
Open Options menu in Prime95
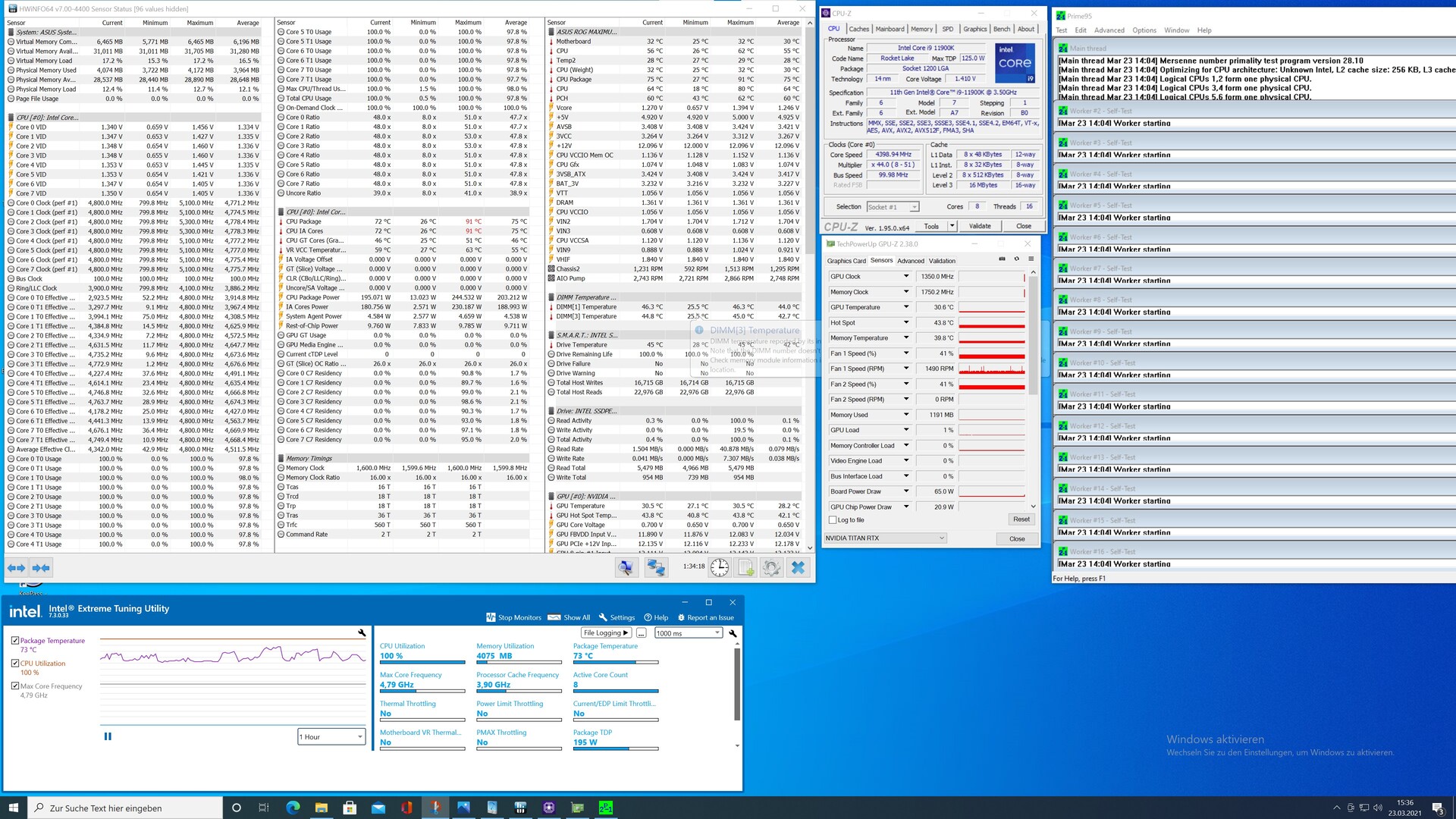(x=1144, y=30)
